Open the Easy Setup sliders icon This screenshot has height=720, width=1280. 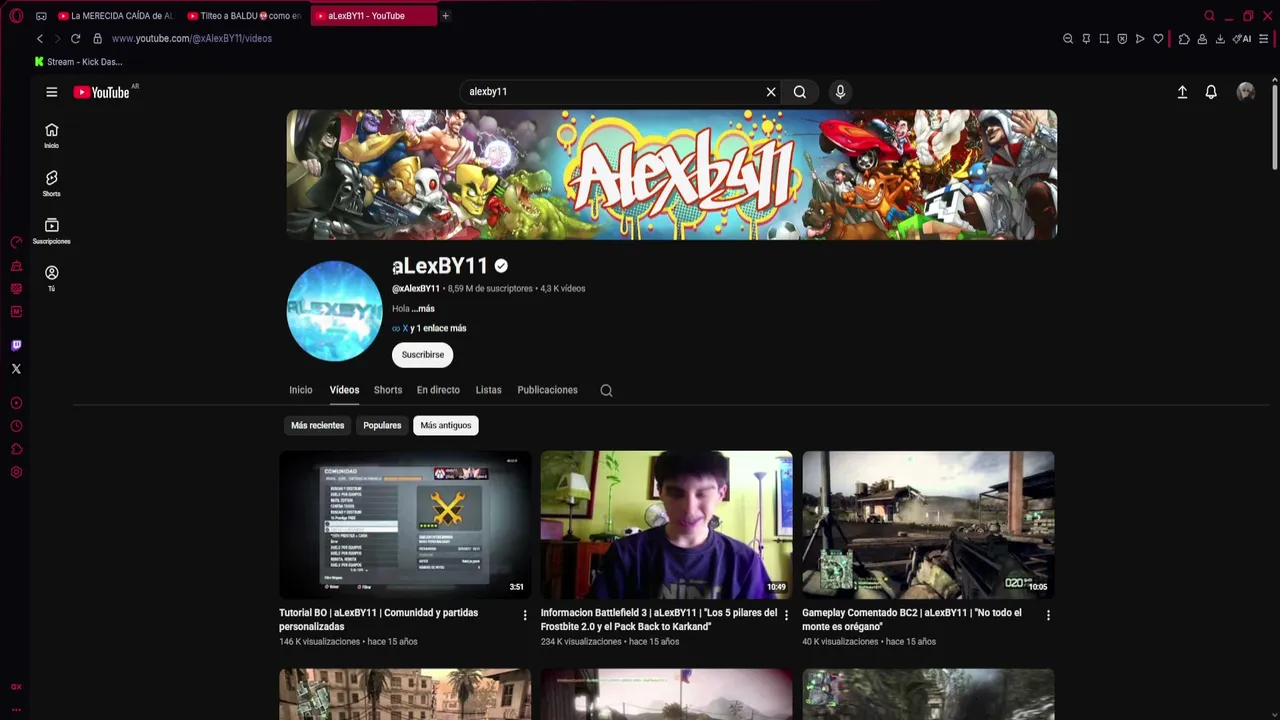pos(1264,39)
